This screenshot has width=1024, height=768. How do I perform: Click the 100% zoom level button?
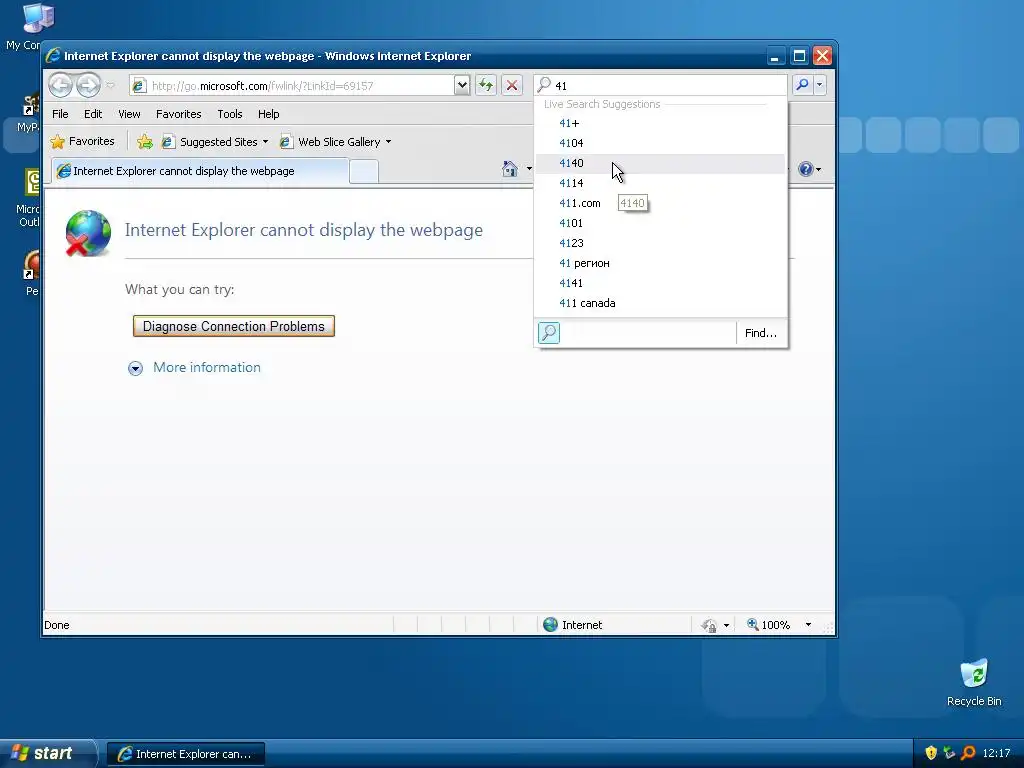click(769, 625)
